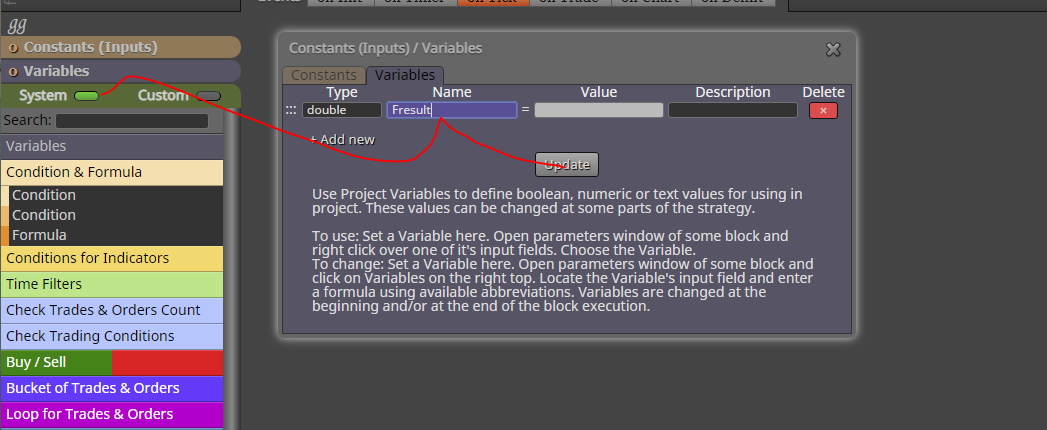Expand Loop for Trades & Orders
Image resolution: width=1047 pixels, height=430 pixels.
(x=112, y=415)
